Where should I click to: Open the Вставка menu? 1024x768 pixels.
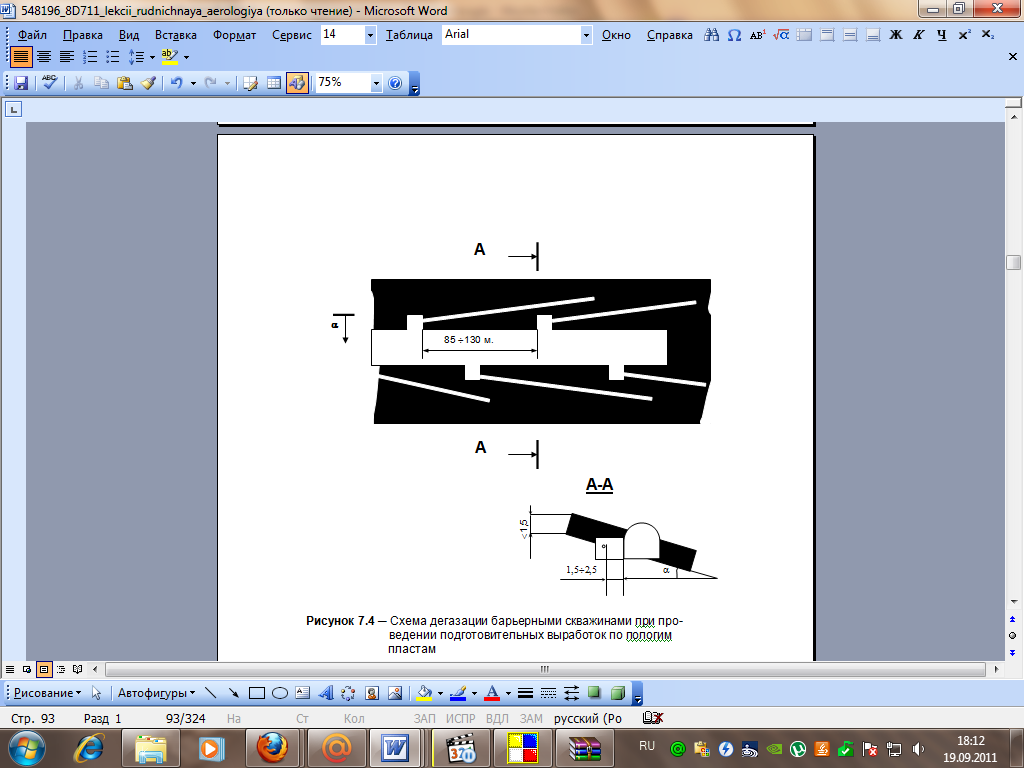click(x=176, y=35)
